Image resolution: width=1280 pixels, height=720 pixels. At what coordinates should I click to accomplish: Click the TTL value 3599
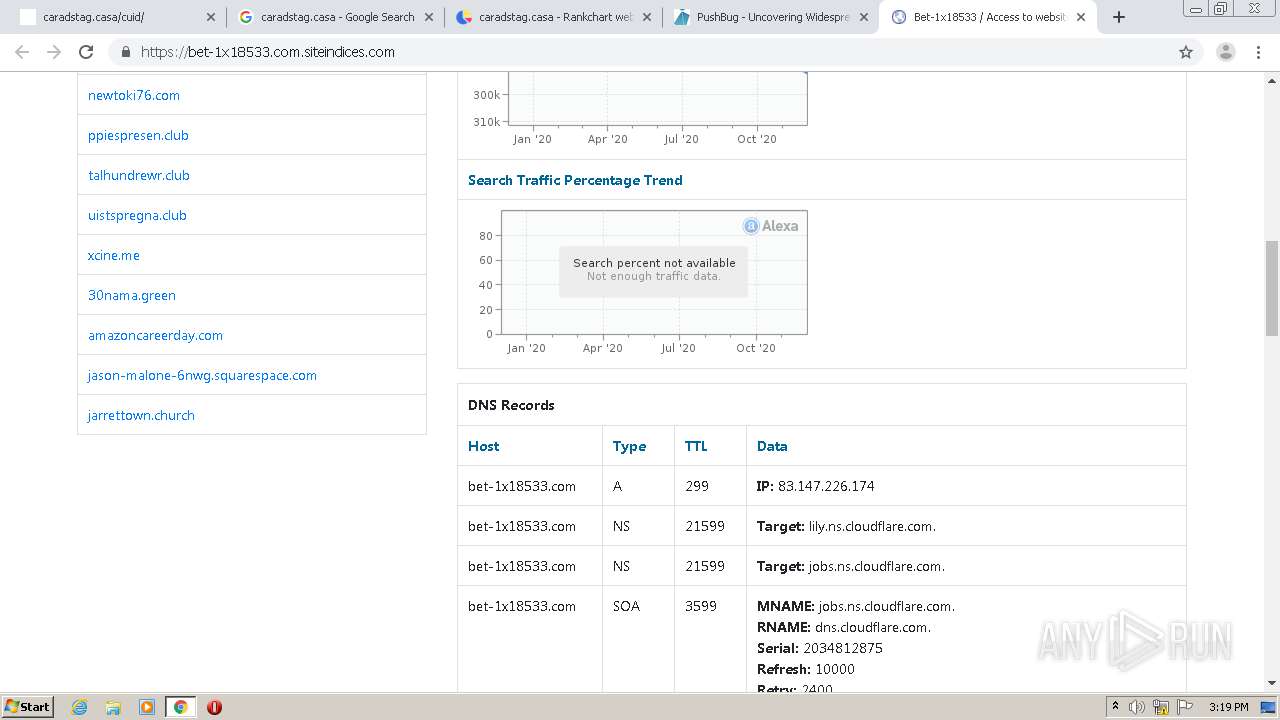[701, 606]
